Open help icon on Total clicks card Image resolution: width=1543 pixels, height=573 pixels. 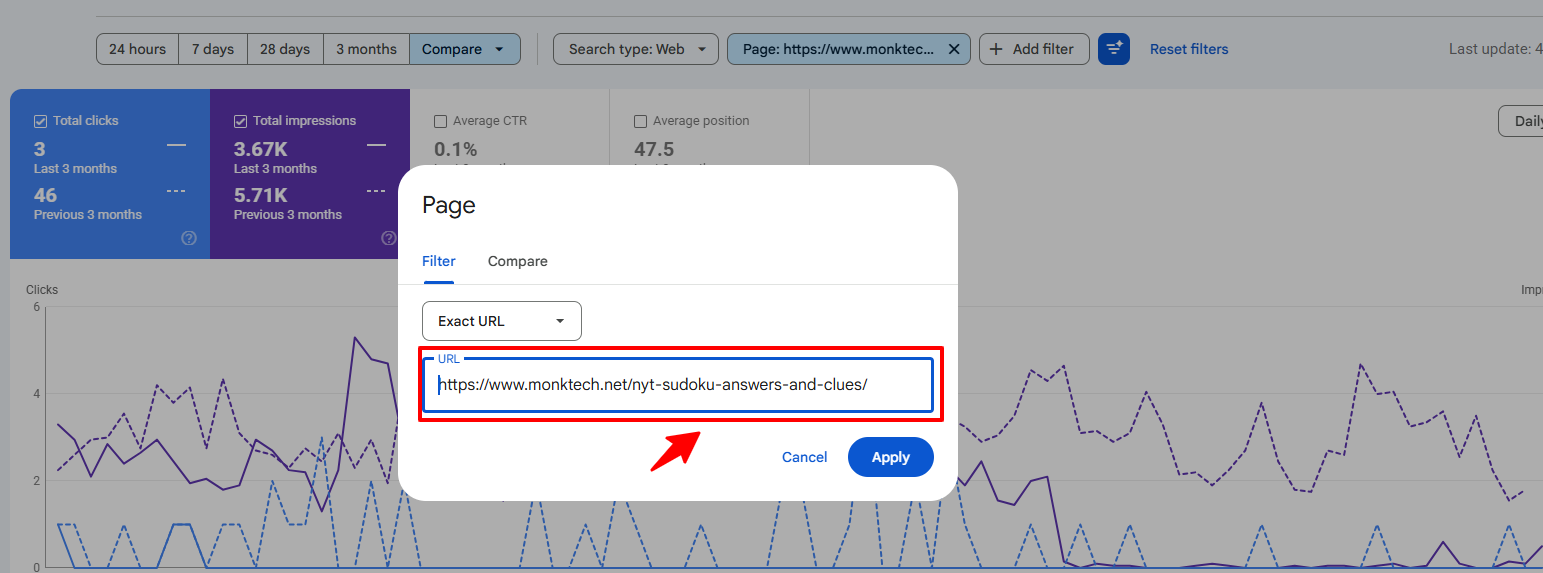pyautogui.click(x=189, y=238)
